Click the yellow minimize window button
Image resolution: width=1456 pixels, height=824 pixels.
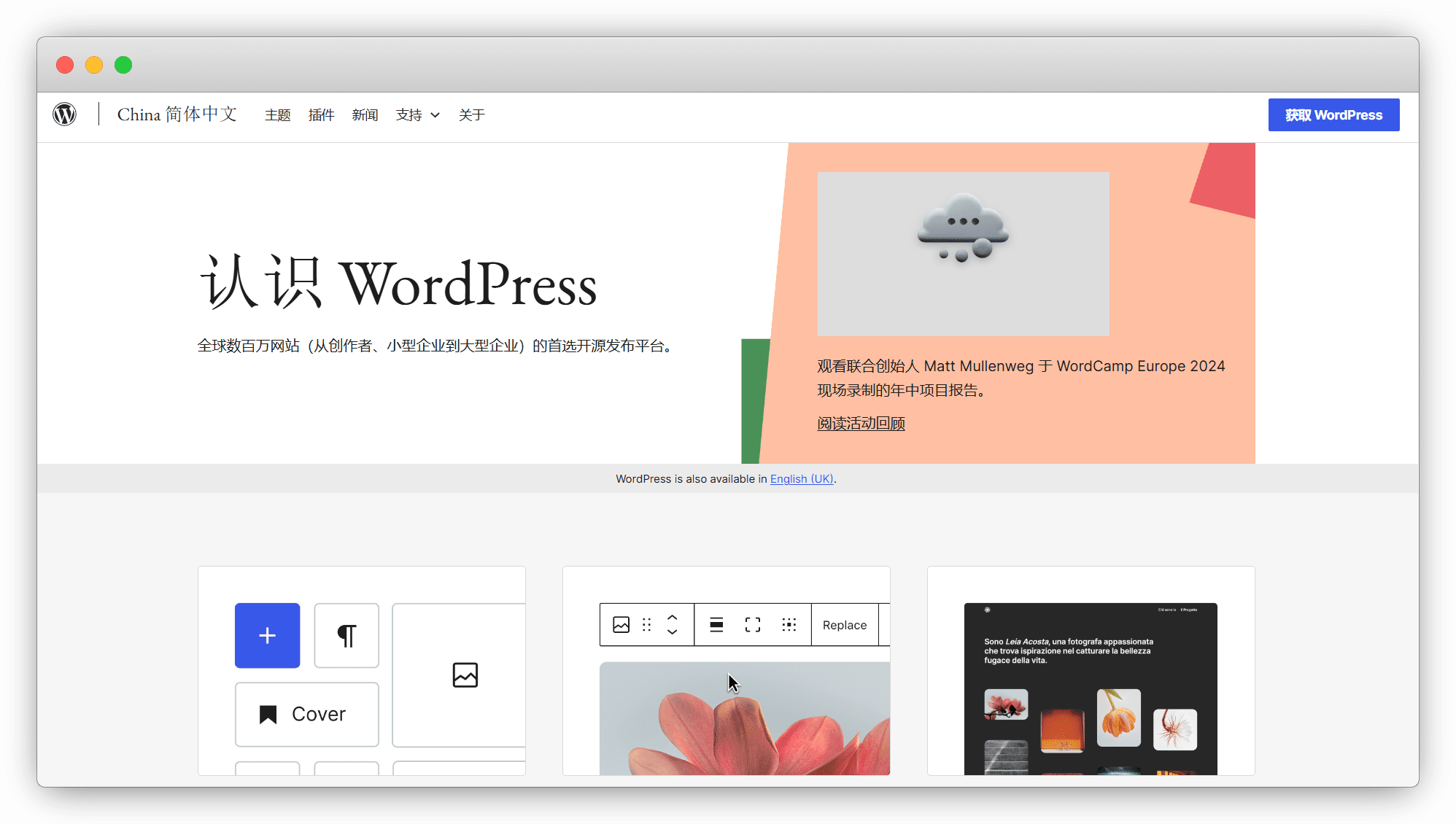(x=94, y=65)
